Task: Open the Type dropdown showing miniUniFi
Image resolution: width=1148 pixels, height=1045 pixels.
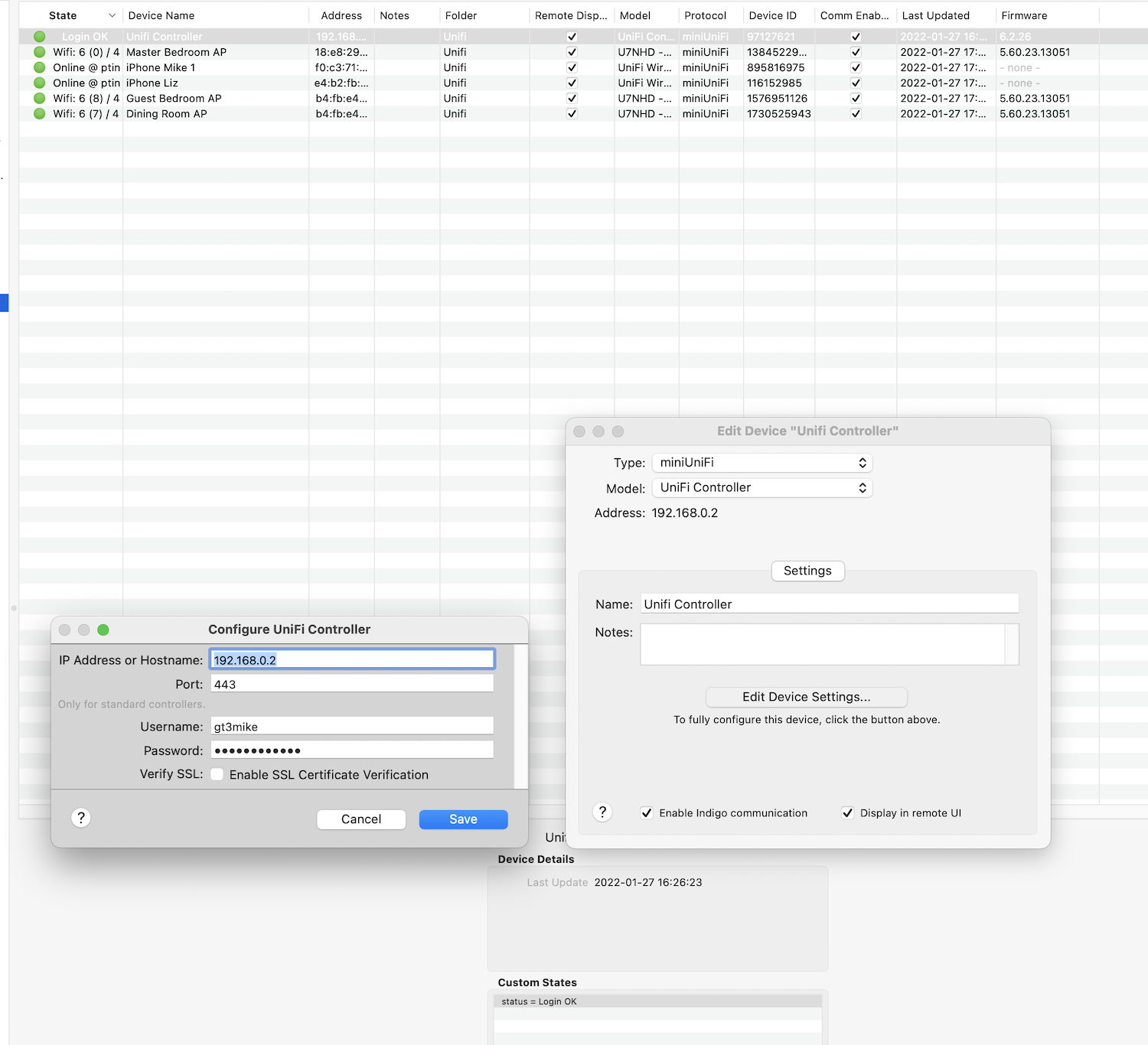Action: [762, 463]
